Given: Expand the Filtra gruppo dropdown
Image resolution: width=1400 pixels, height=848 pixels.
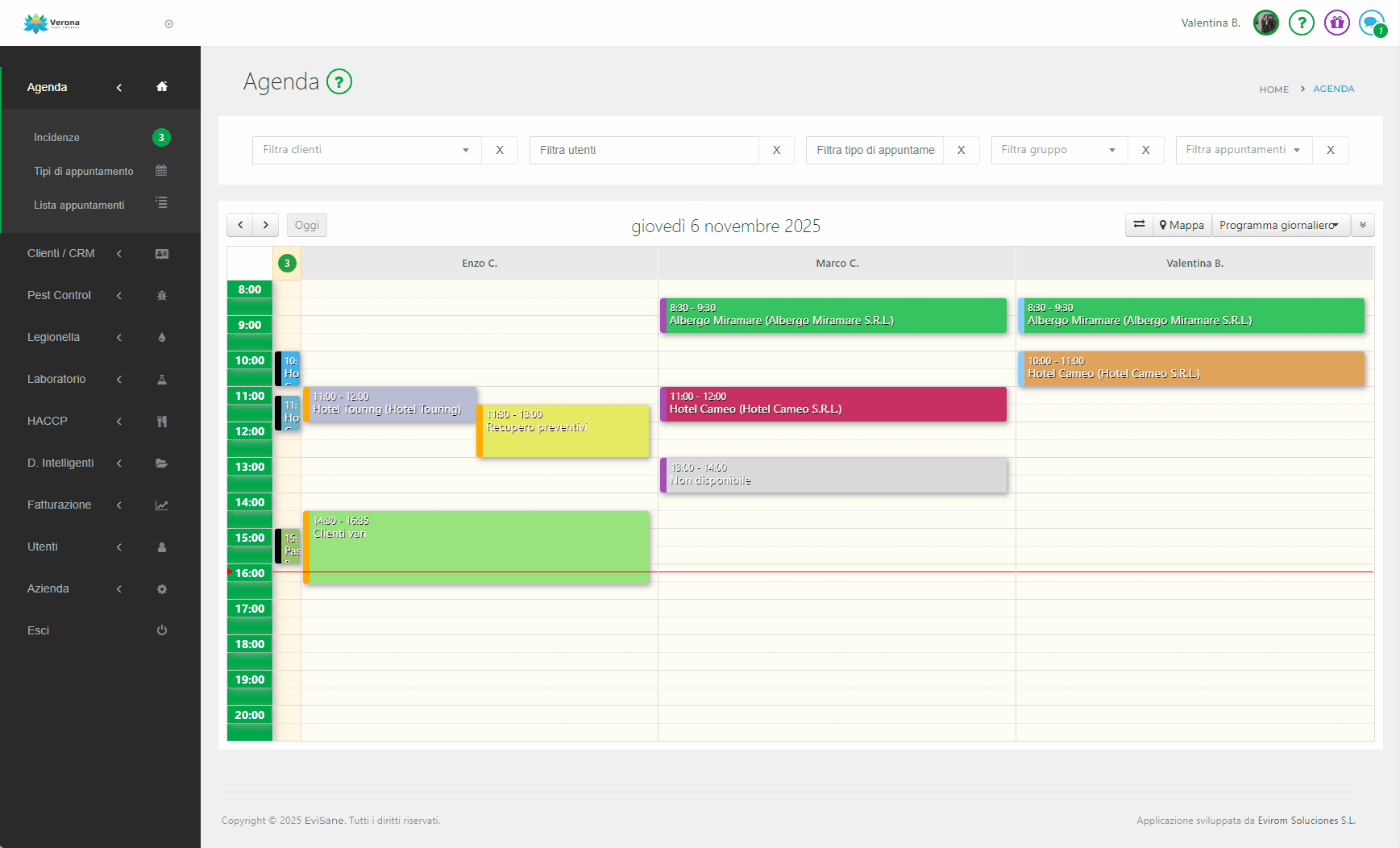Looking at the screenshot, I should click(1058, 150).
